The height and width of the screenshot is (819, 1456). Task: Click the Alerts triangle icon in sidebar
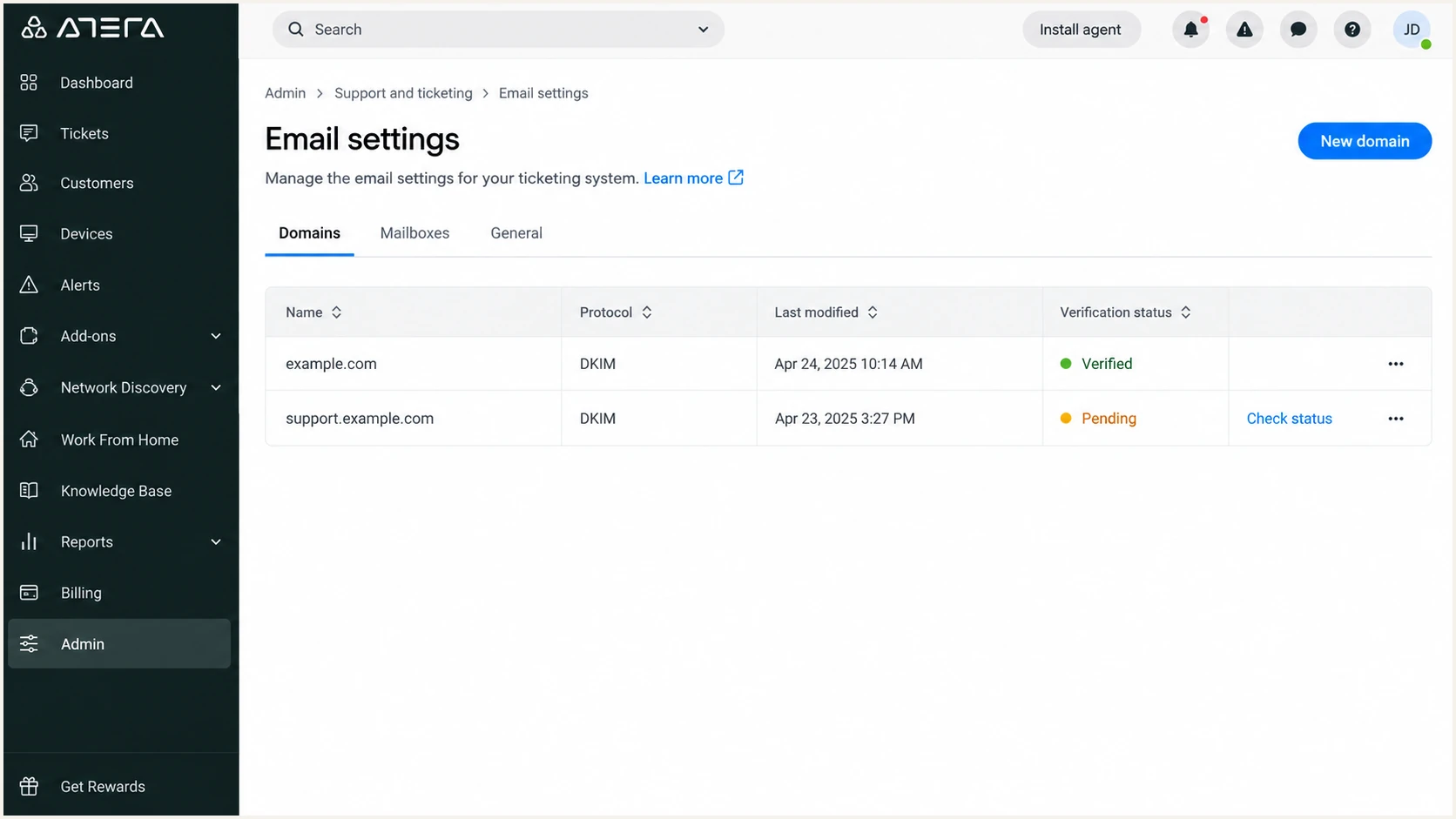click(29, 285)
